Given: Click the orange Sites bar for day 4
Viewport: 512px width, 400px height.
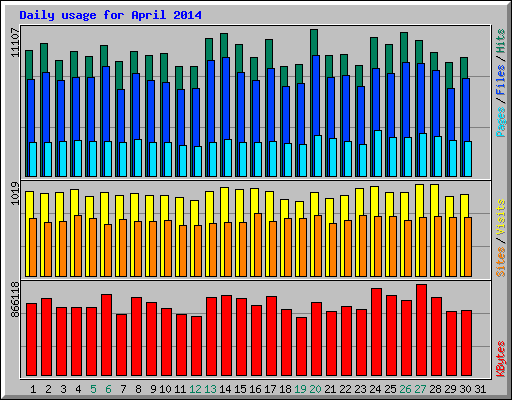Looking at the screenshot, I should (78, 246).
